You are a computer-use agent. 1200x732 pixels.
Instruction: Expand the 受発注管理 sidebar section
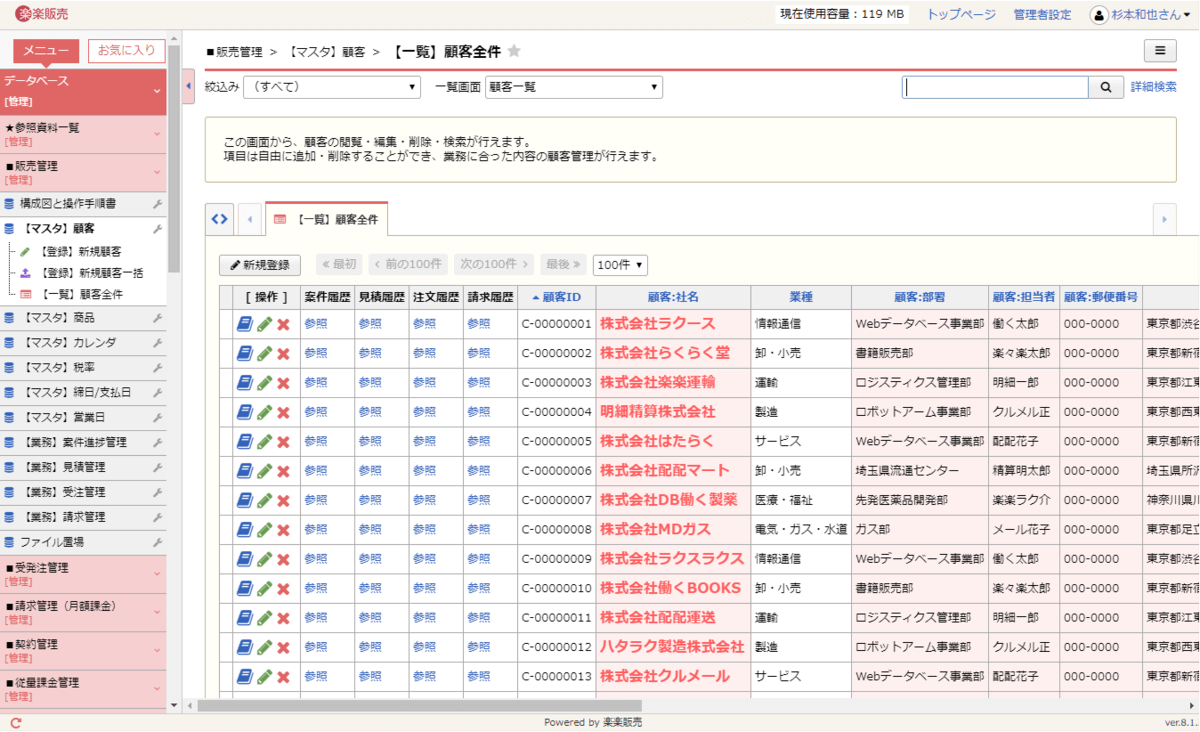pos(82,573)
